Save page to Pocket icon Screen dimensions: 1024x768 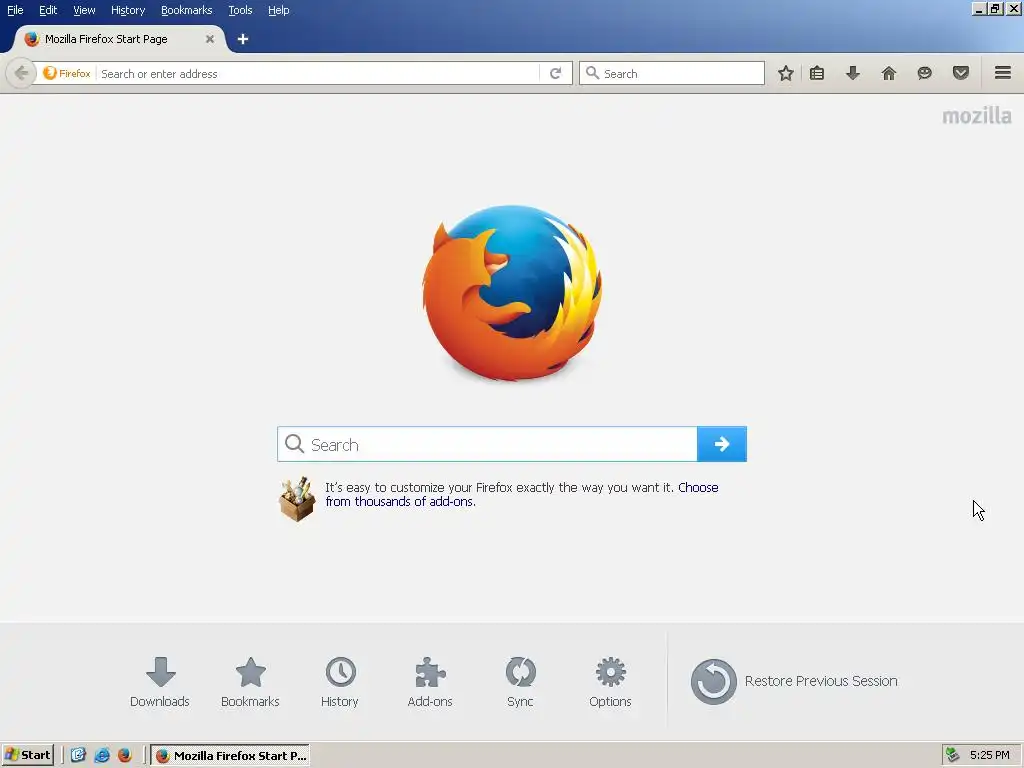961,73
